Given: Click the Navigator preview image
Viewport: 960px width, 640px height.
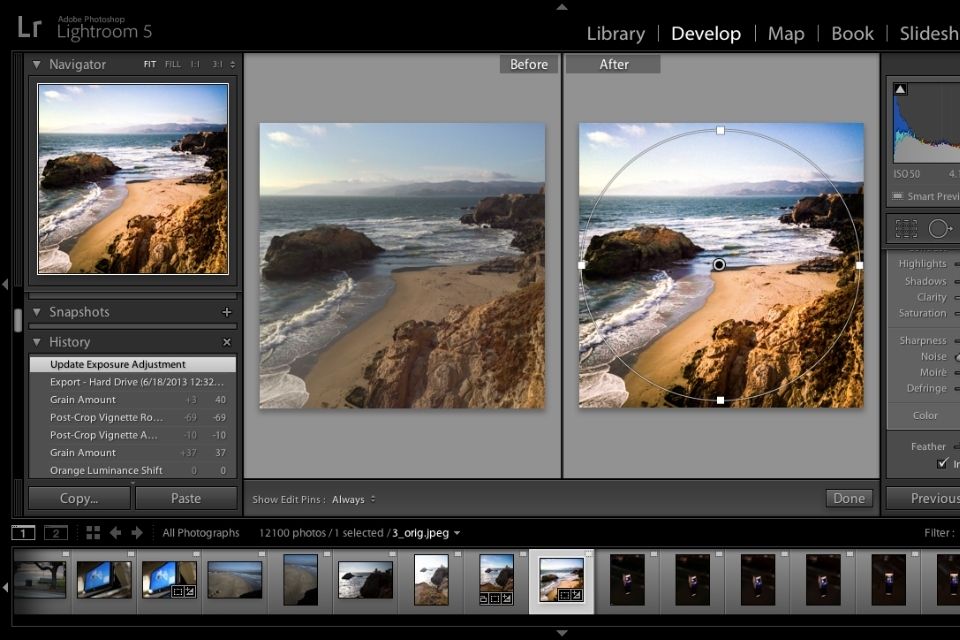Looking at the screenshot, I should [x=133, y=179].
